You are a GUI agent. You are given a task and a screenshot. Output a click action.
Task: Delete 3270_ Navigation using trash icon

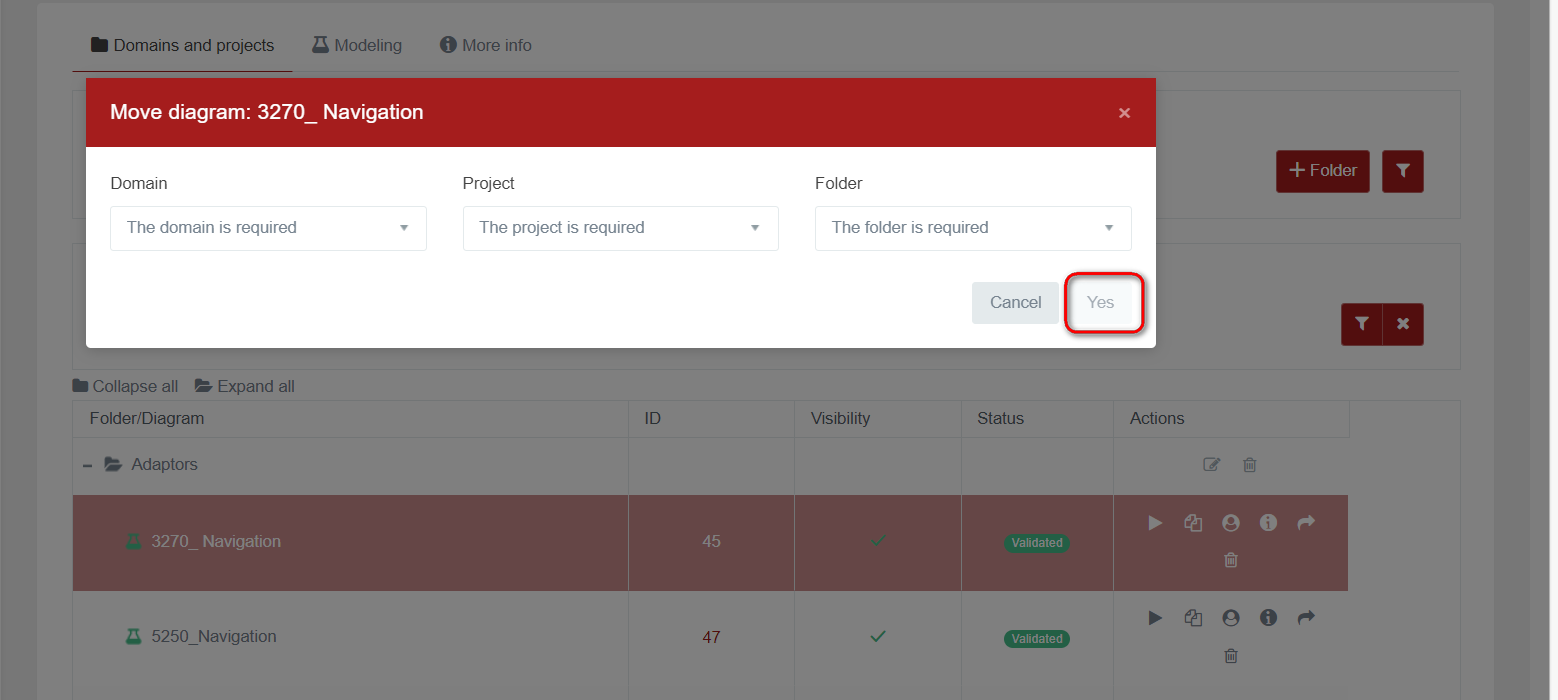click(x=1231, y=560)
